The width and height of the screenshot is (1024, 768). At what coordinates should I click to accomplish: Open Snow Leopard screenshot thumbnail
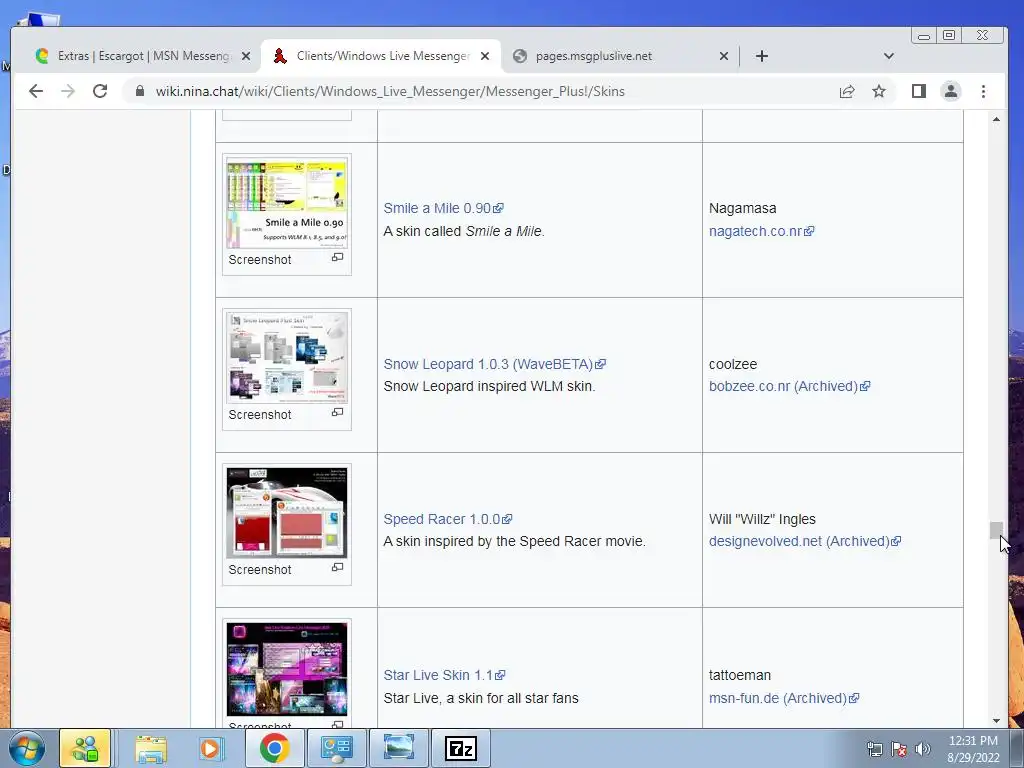tap(287, 358)
